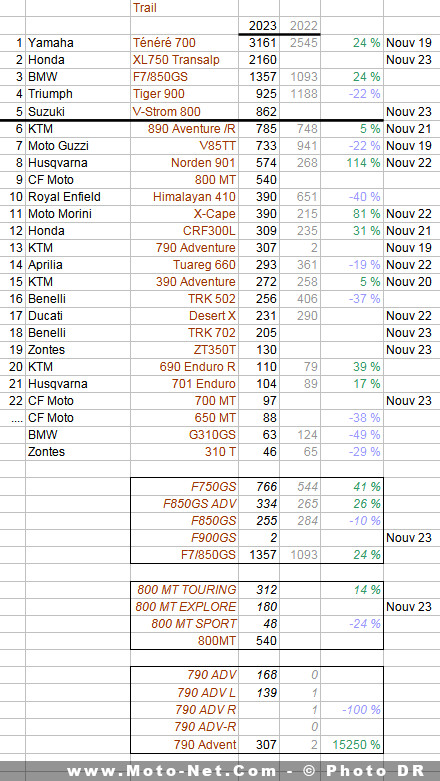Click the F900GS Nouv 23 cell
440x781 pixels.
tap(412, 538)
